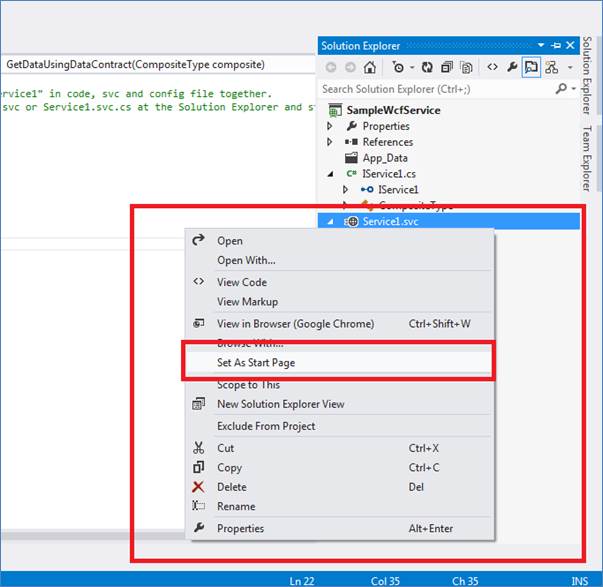Click the Solution Explorer vertical side tab
Viewport: 603px width, 587px height.
(x=586, y=75)
